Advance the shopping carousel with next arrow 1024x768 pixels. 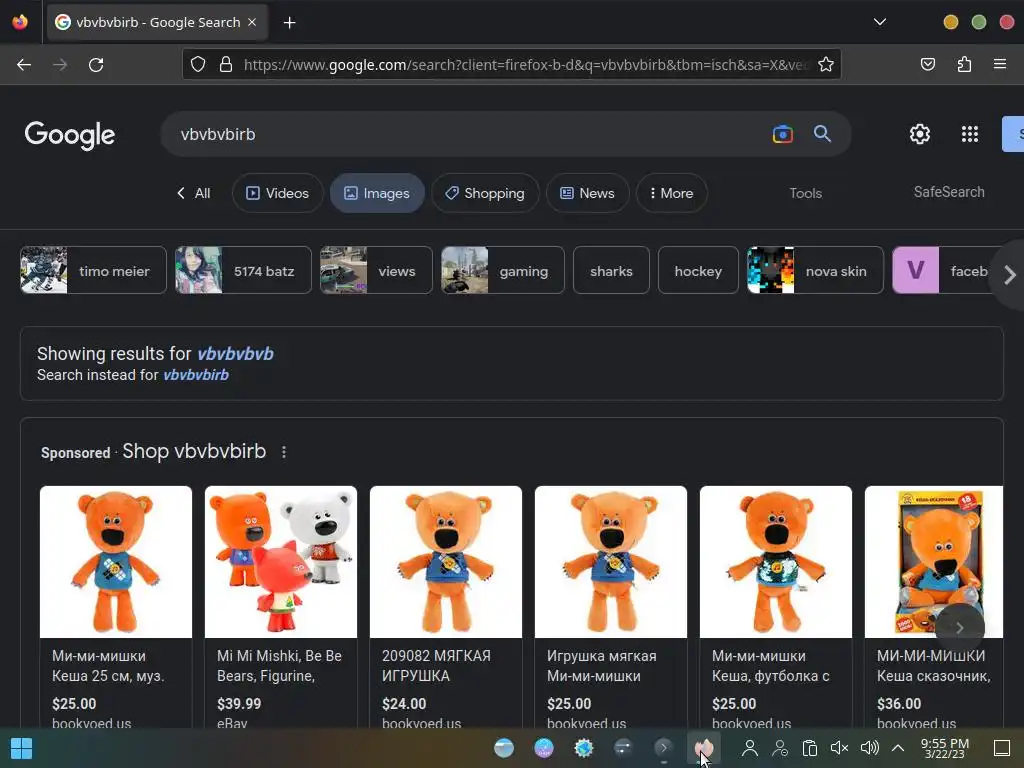(x=959, y=628)
